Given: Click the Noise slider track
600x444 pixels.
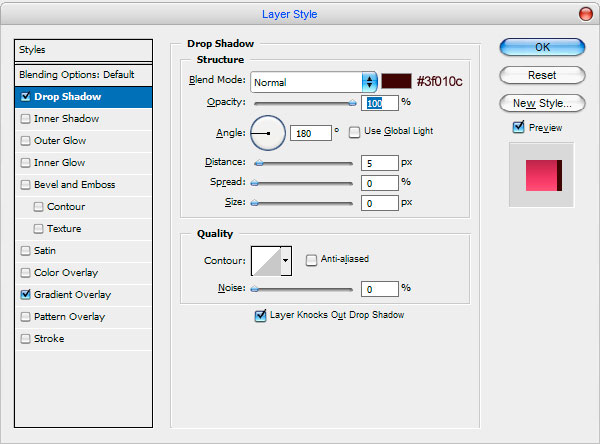Looking at the screenshot, I should [x=304, y=289].
